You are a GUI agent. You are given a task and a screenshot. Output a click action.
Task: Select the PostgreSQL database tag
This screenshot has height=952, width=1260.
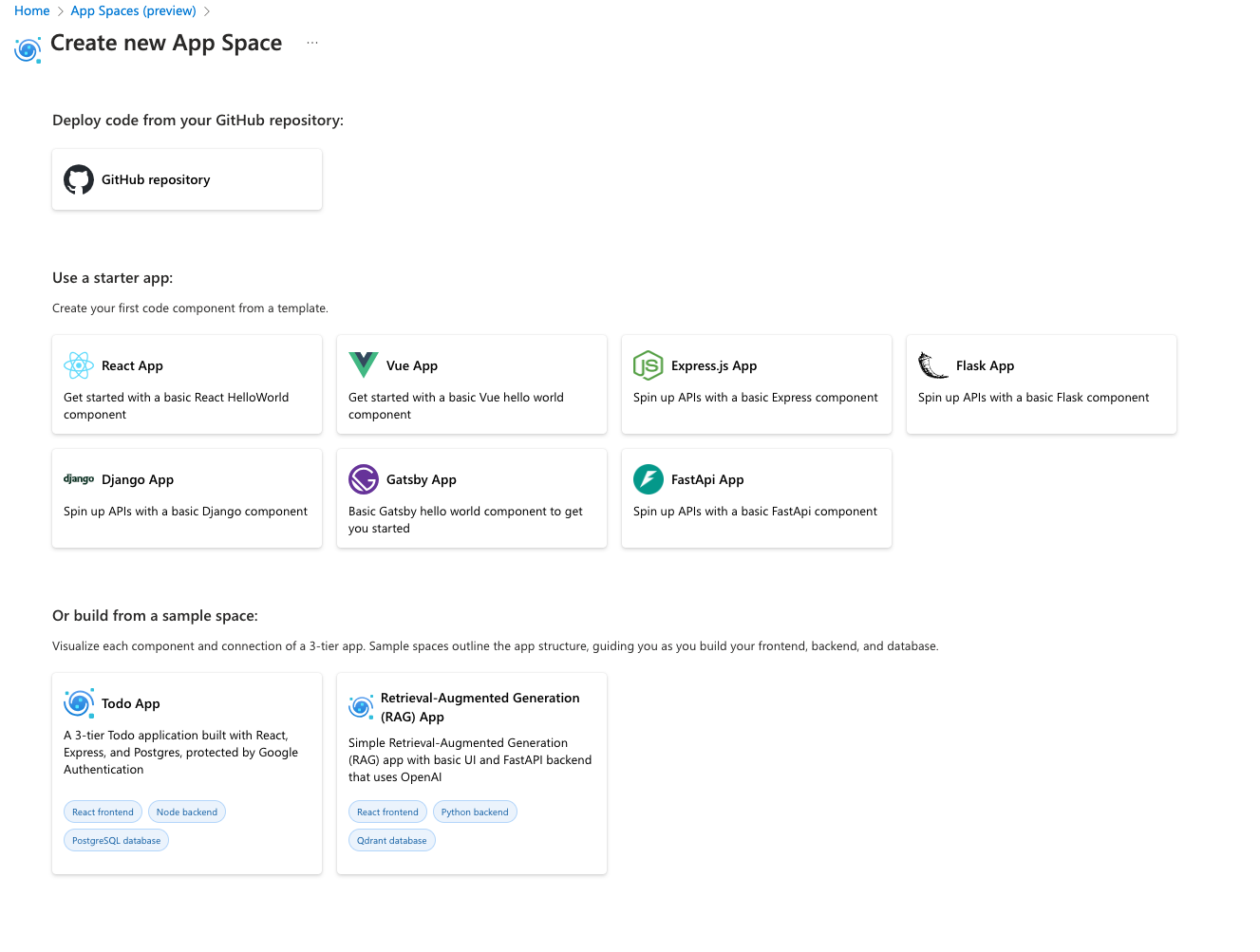pyautogui.click(x=116, y=840)
